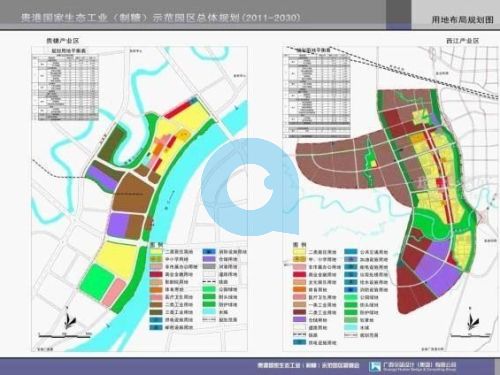Pick the orange swatch in right map legend
Image resolution: width=500 pixels, height=375 pixels.
pyautogui.click(x=299, y=290)
